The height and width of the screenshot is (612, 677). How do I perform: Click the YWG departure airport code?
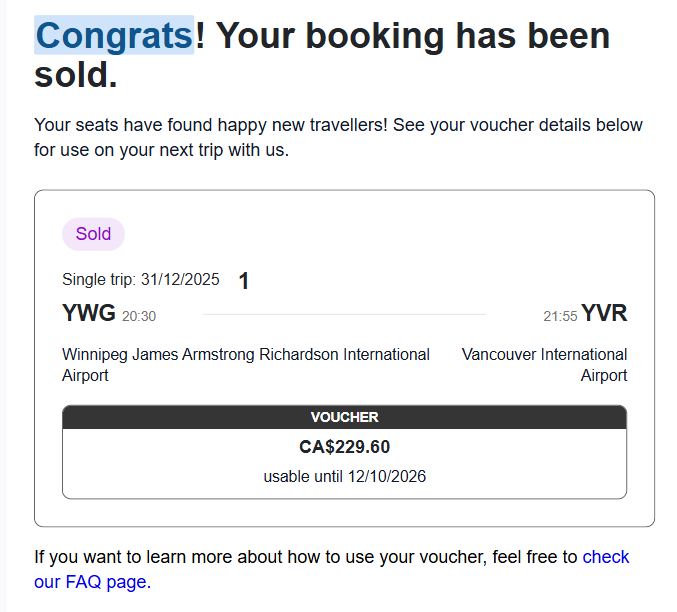pos(88,314)
